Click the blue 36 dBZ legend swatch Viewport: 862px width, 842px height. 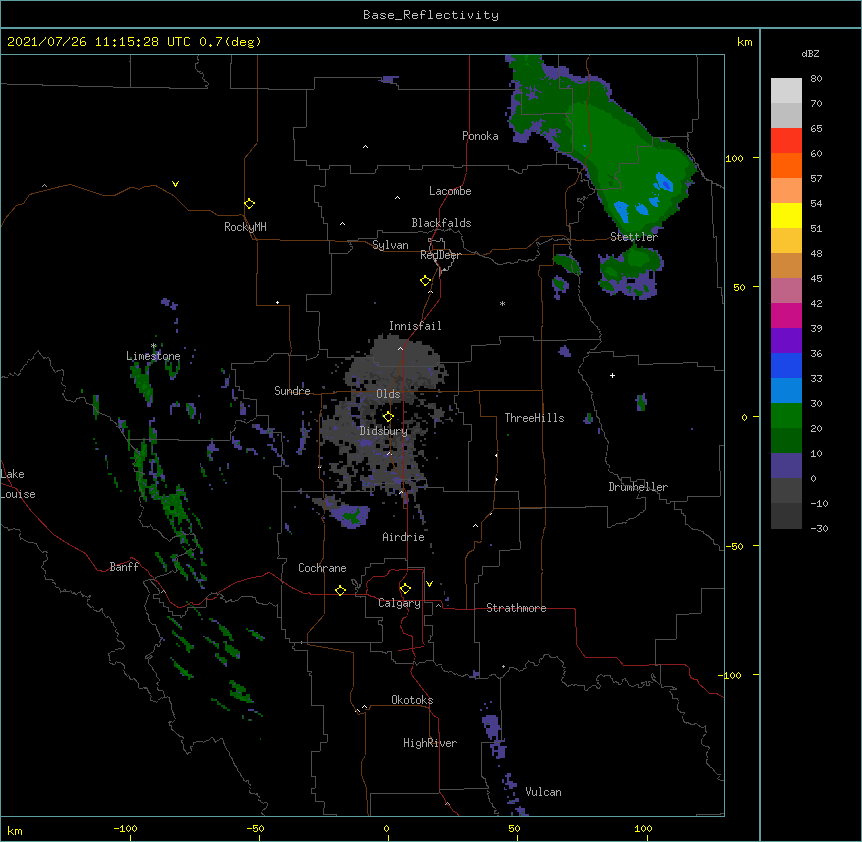(786, 365)
